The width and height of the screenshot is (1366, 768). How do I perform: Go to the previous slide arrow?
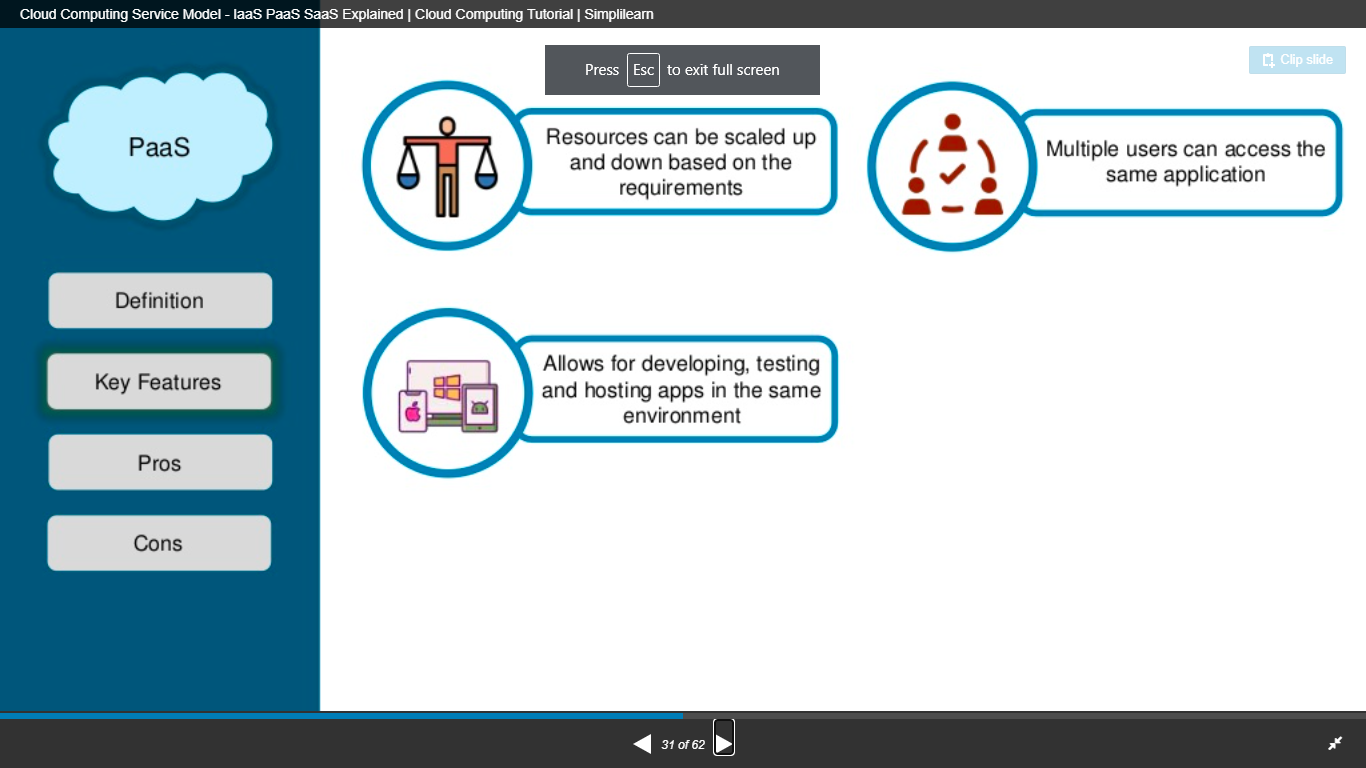[x=642, y=744]
